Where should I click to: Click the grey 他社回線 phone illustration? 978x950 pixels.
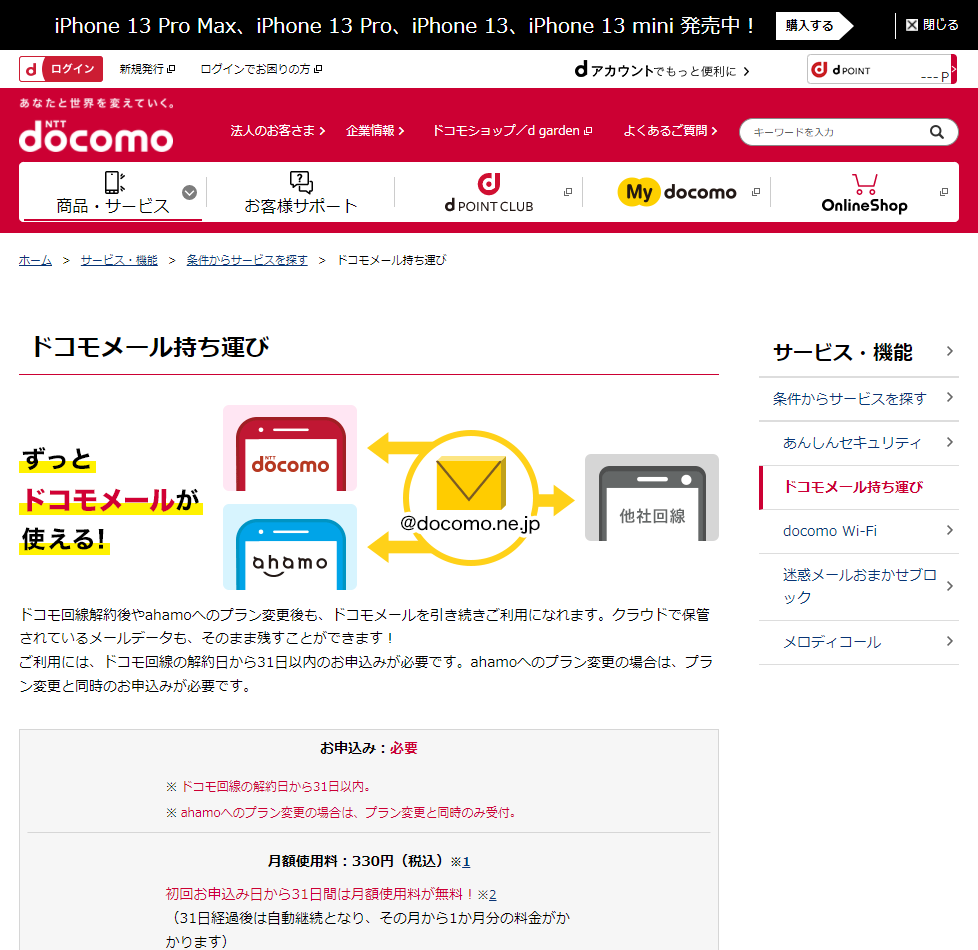pyautogui.click(x=652, y=497)
